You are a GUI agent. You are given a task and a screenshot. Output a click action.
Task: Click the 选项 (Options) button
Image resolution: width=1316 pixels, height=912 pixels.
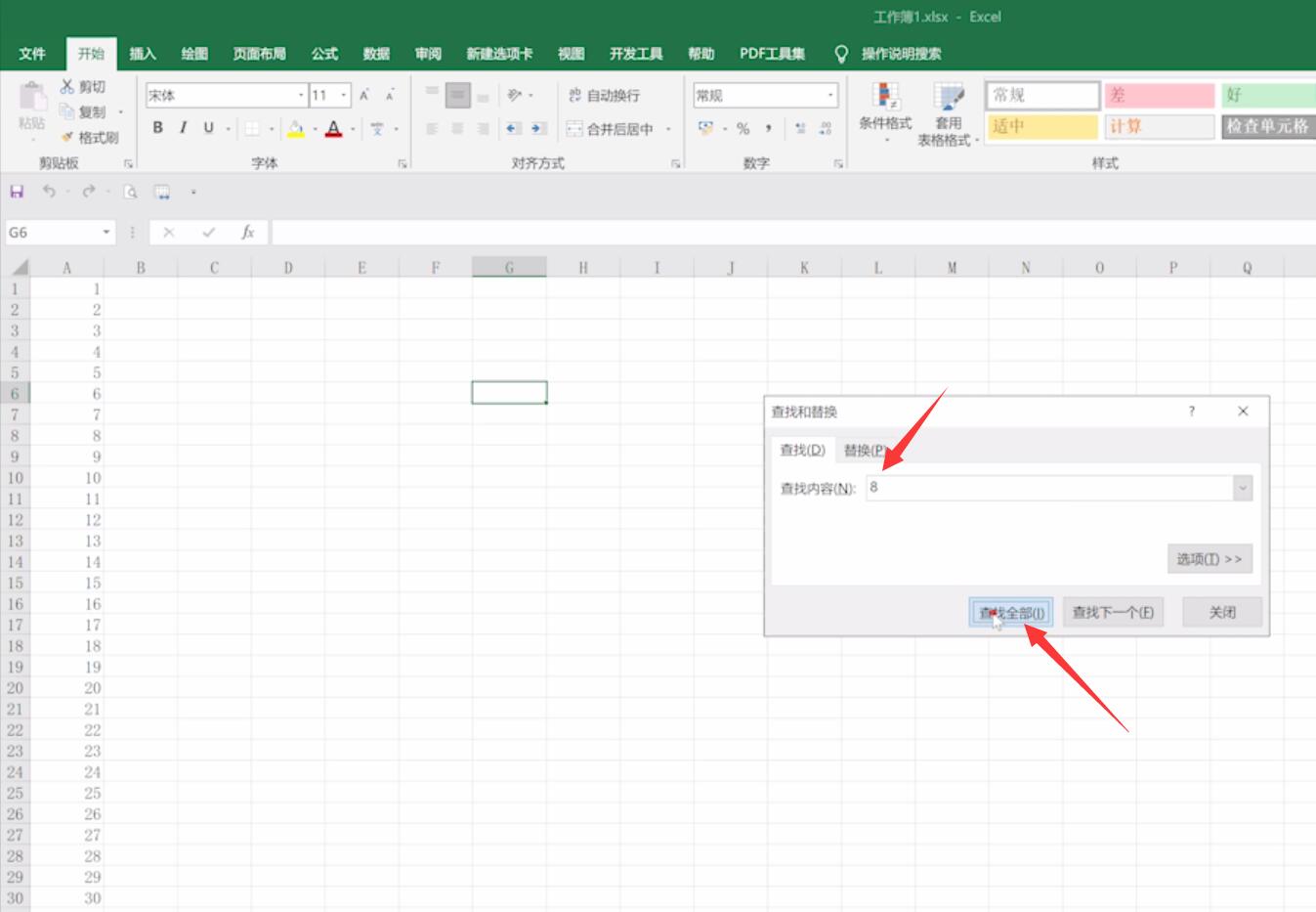[1210, 559]
